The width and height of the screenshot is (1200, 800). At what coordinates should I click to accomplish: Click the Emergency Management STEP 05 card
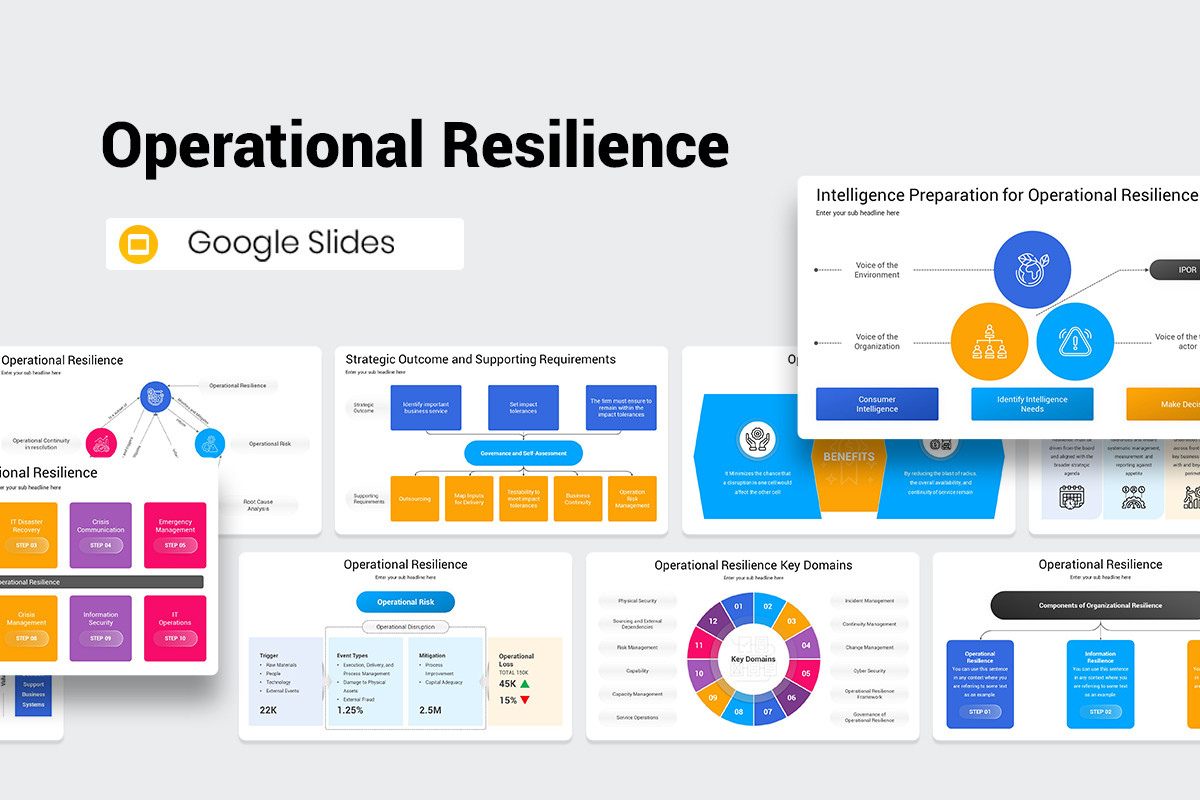click(x=175, y=535)
